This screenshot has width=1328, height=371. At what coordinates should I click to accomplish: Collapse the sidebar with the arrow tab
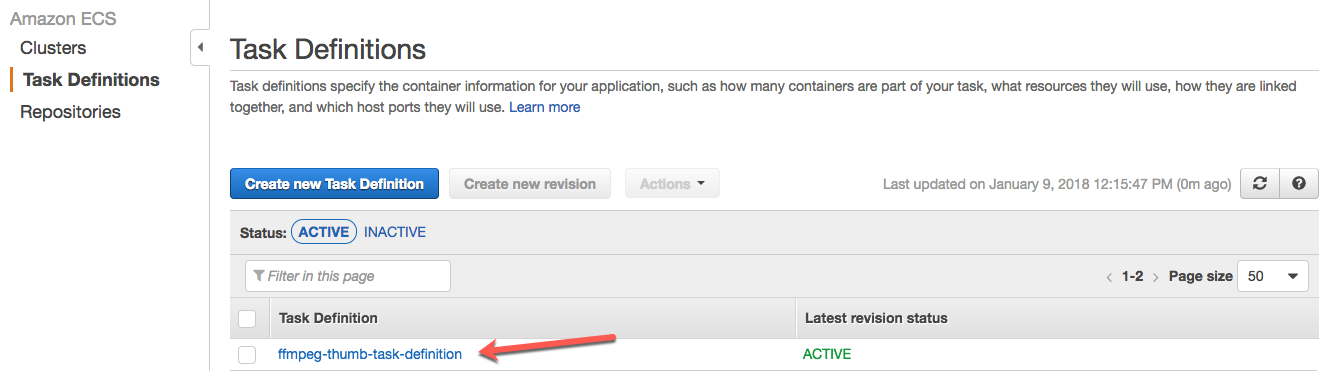[200, 47]
